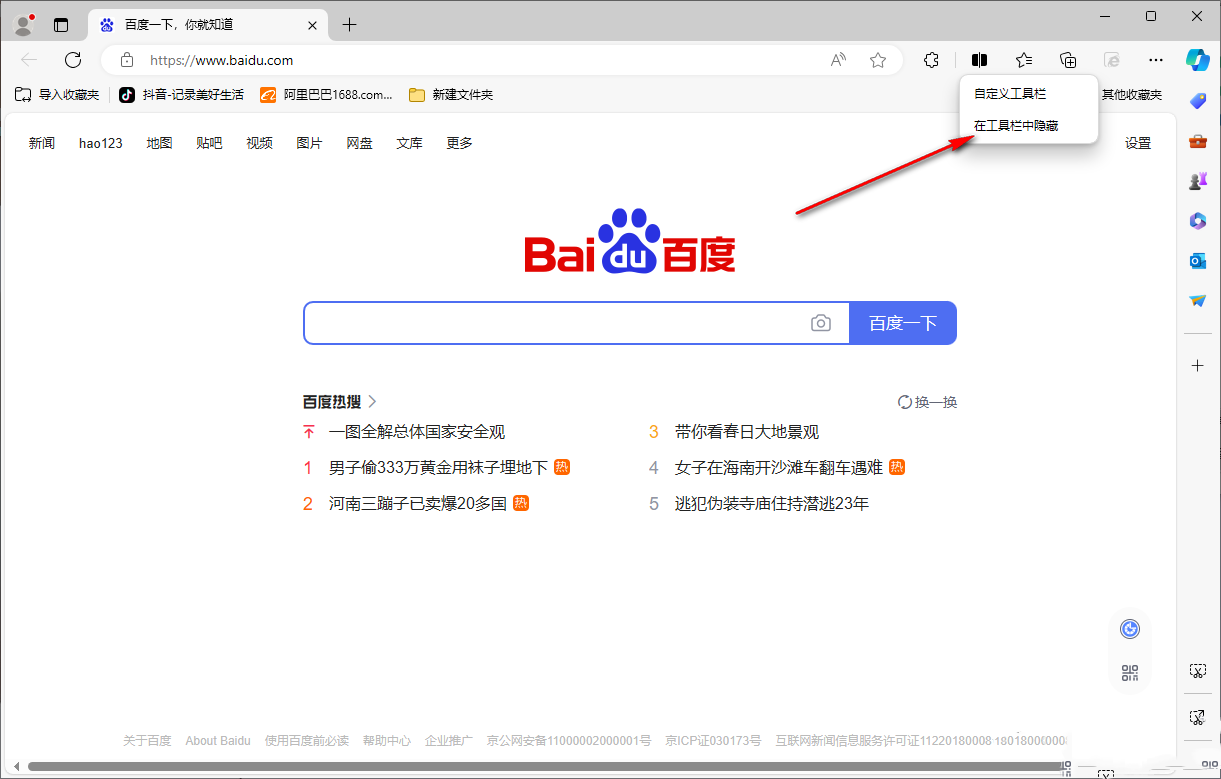Open the 百度热搜 heading

[340, 402]
